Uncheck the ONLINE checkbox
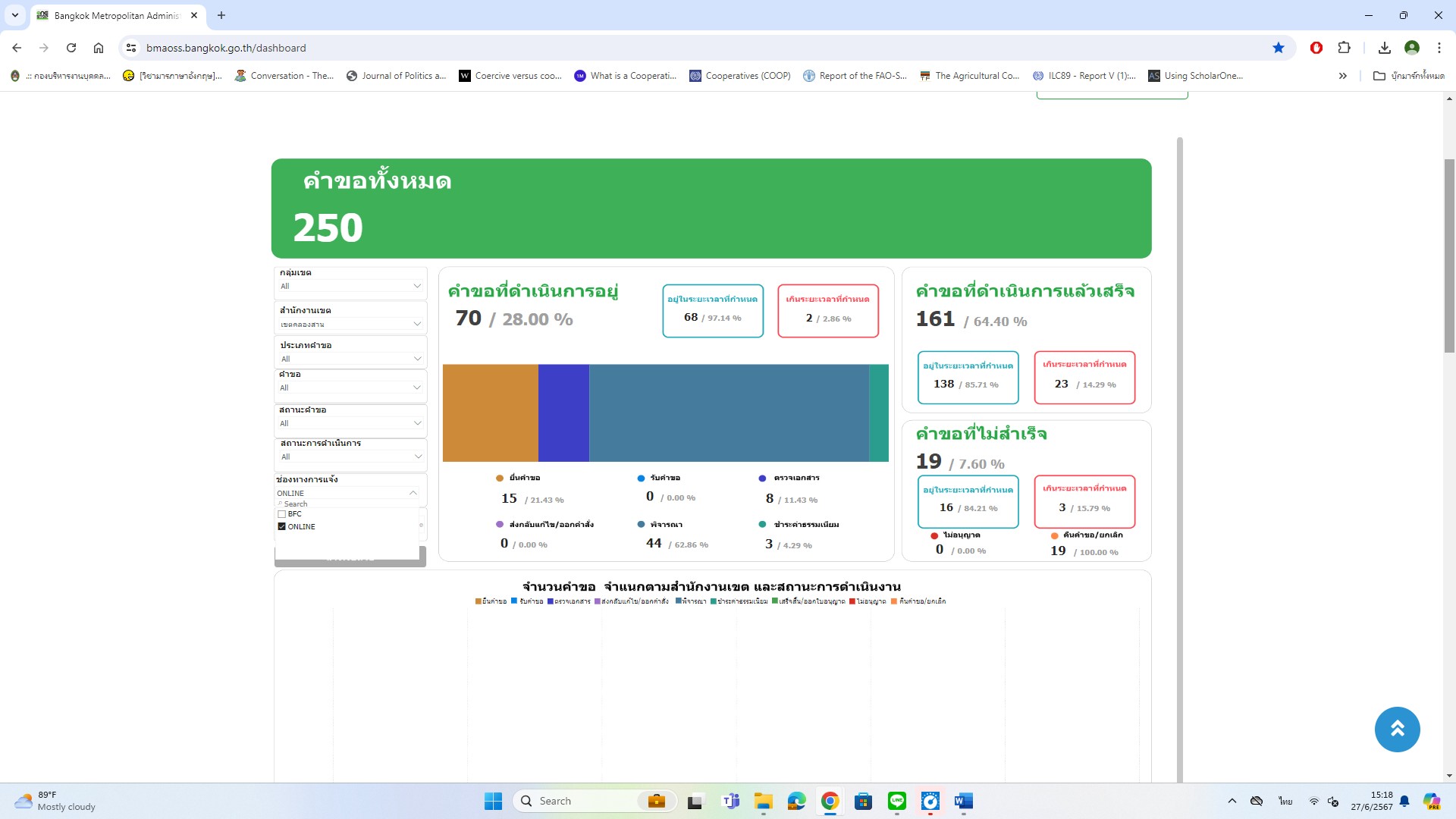This screenshot has height=819, width=1456. (282, 526)
